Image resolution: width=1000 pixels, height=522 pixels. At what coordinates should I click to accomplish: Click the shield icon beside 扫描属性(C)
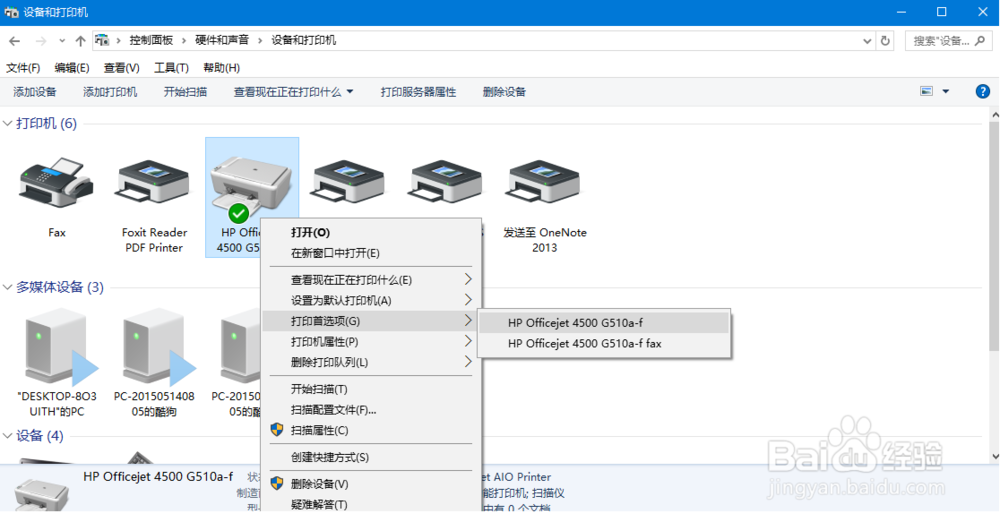click(277, 429)
